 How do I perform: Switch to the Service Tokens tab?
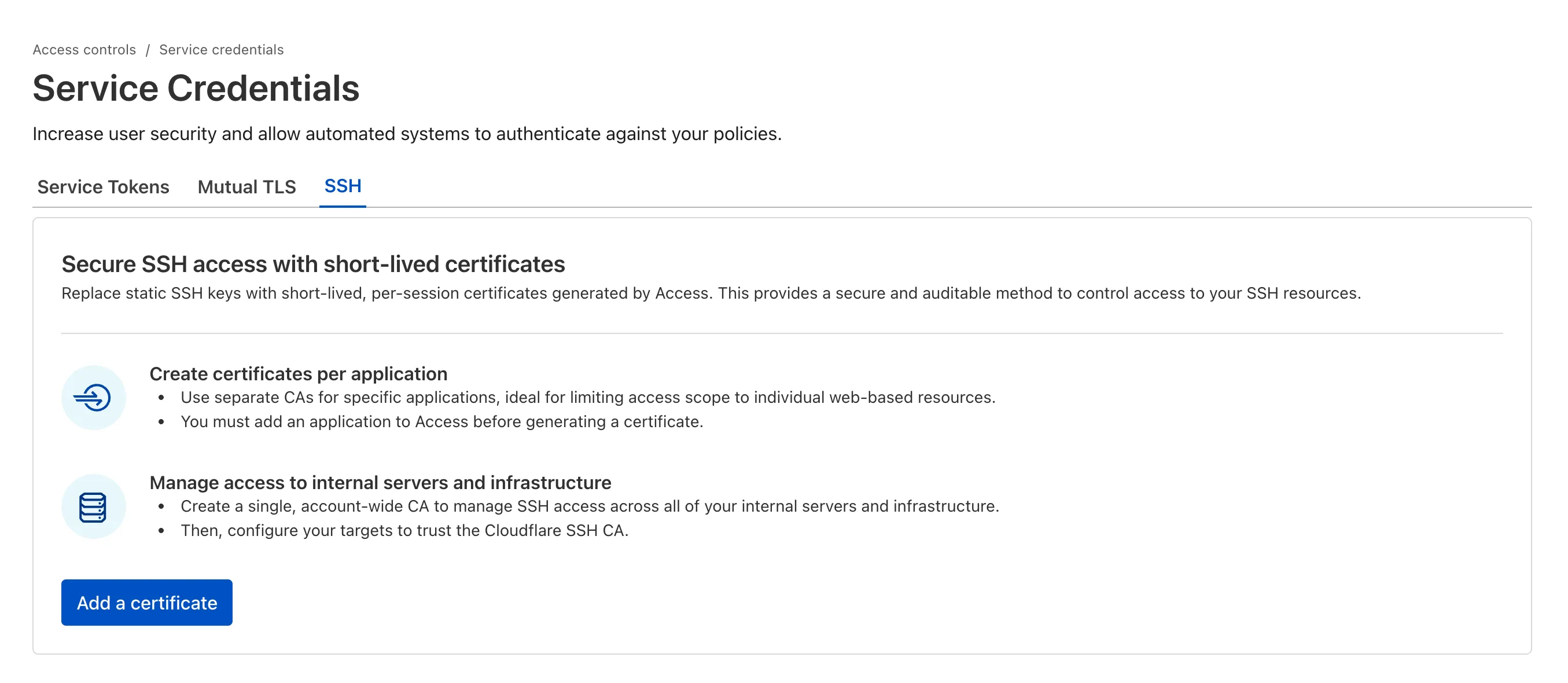(103, 187)
